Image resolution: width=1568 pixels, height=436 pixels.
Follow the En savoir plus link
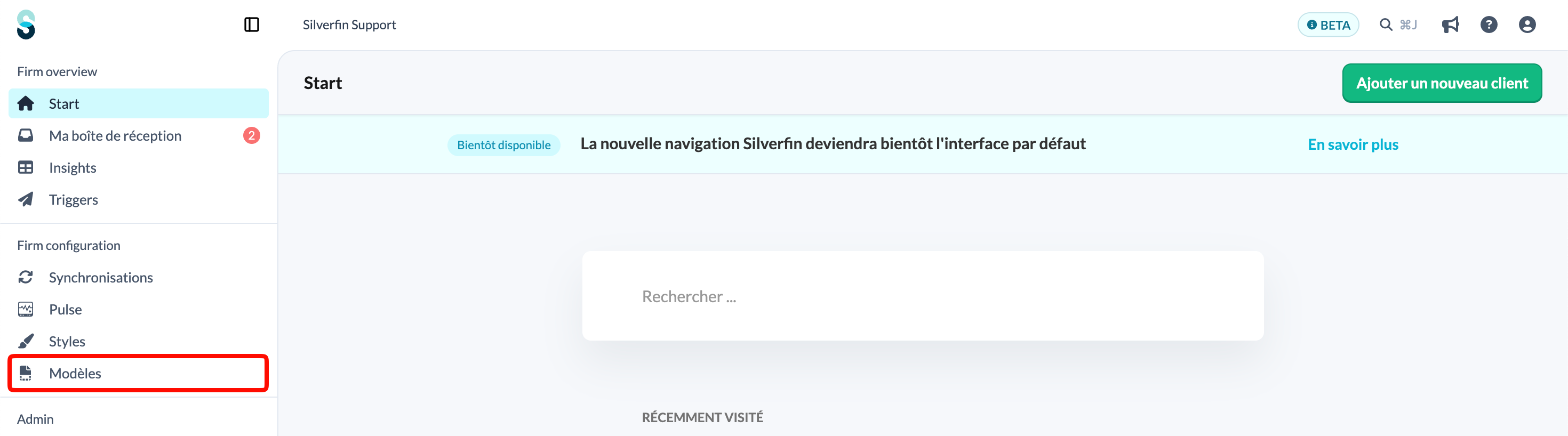(x=1353, y=145)
